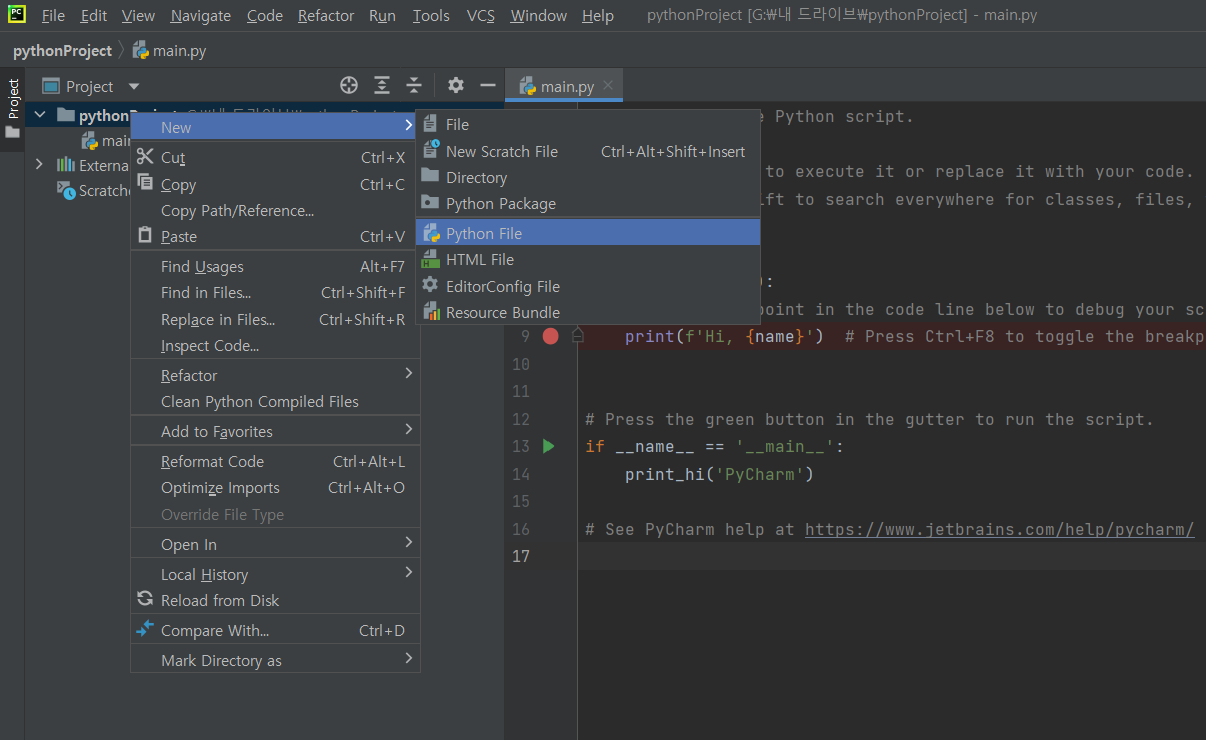The image size is (1206, 740).
Task: Click the EditorConfig File gear icon
Action: point(430,285)
